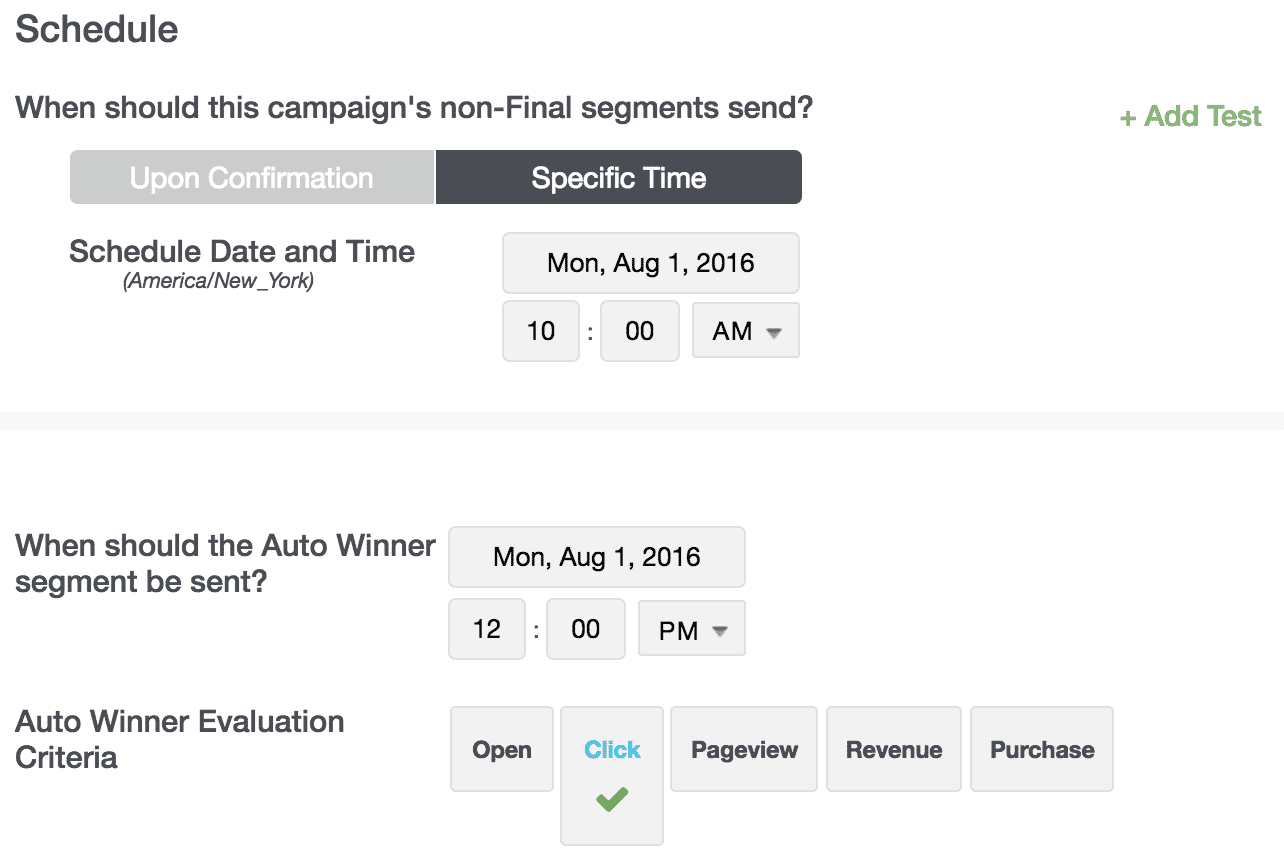
Task: Select Pageview as evaluation criteria
Action: click(x=745, y=750)
